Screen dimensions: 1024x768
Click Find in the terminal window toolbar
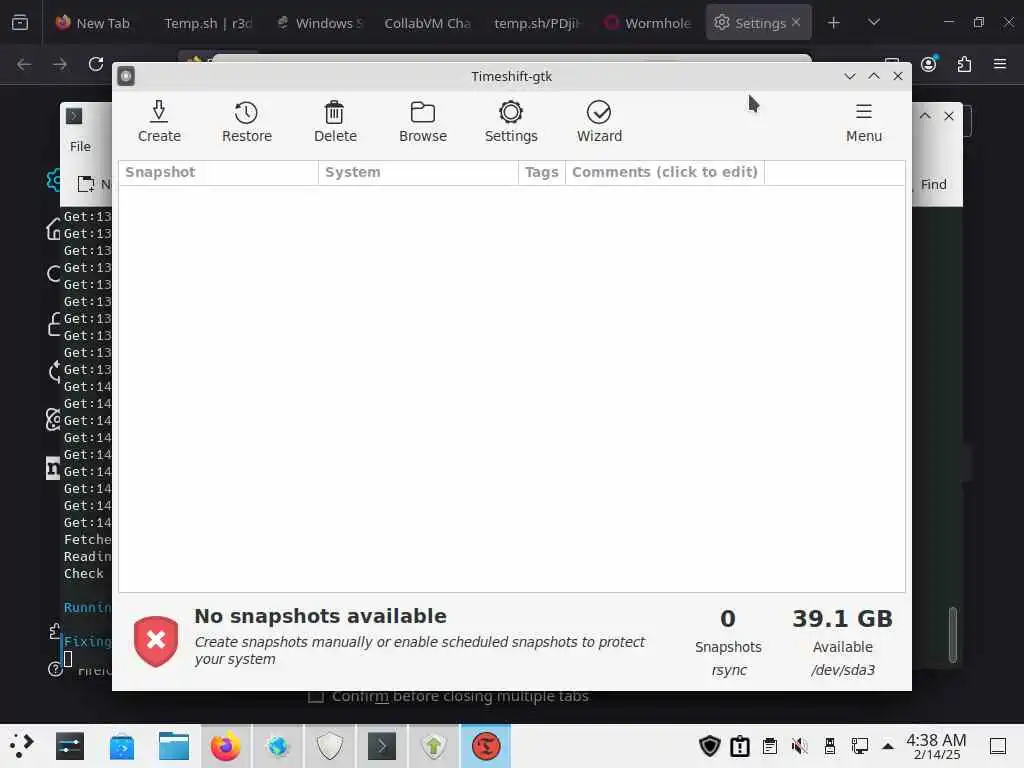pos(933,185)
